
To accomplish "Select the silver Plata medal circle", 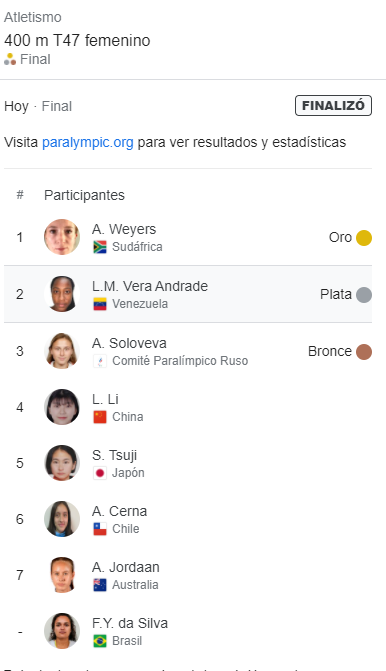I will click(364, 295).
